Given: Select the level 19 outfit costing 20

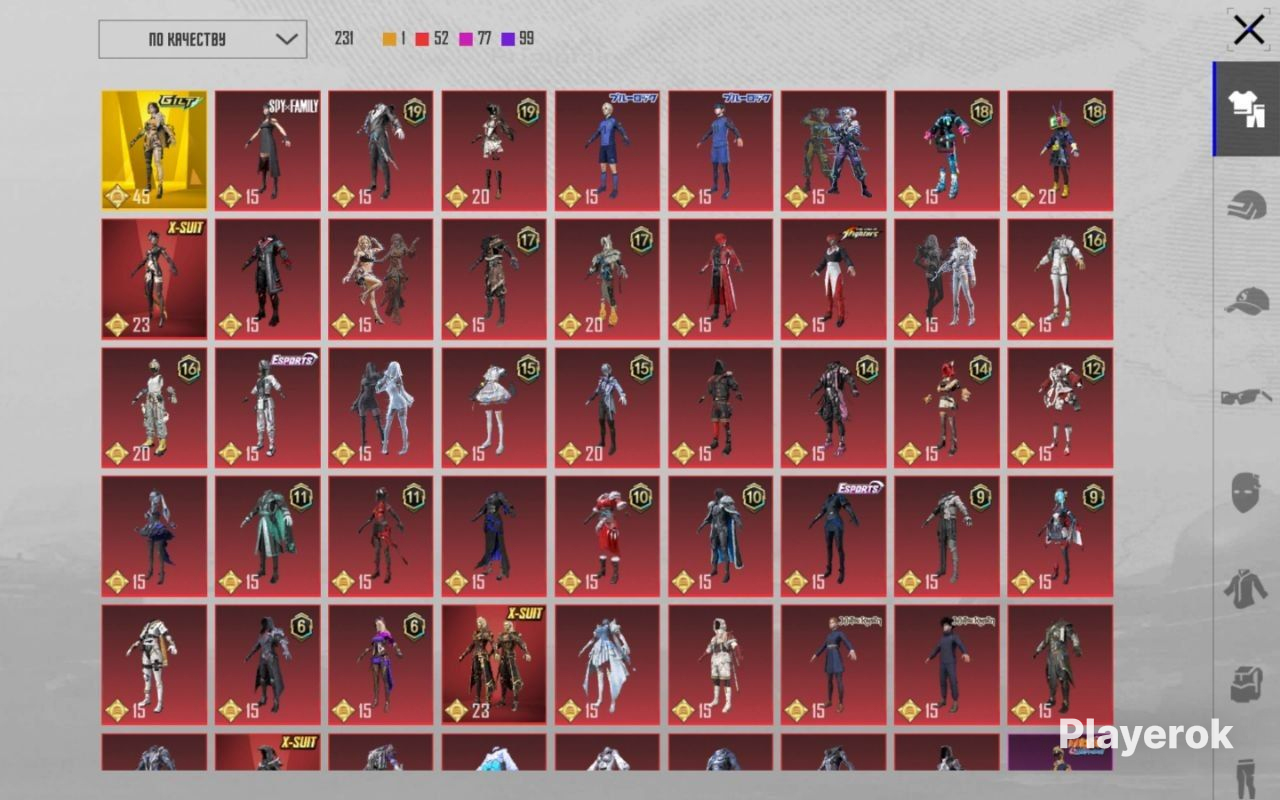Looking at the screenshot, I should tap(494, 150).
